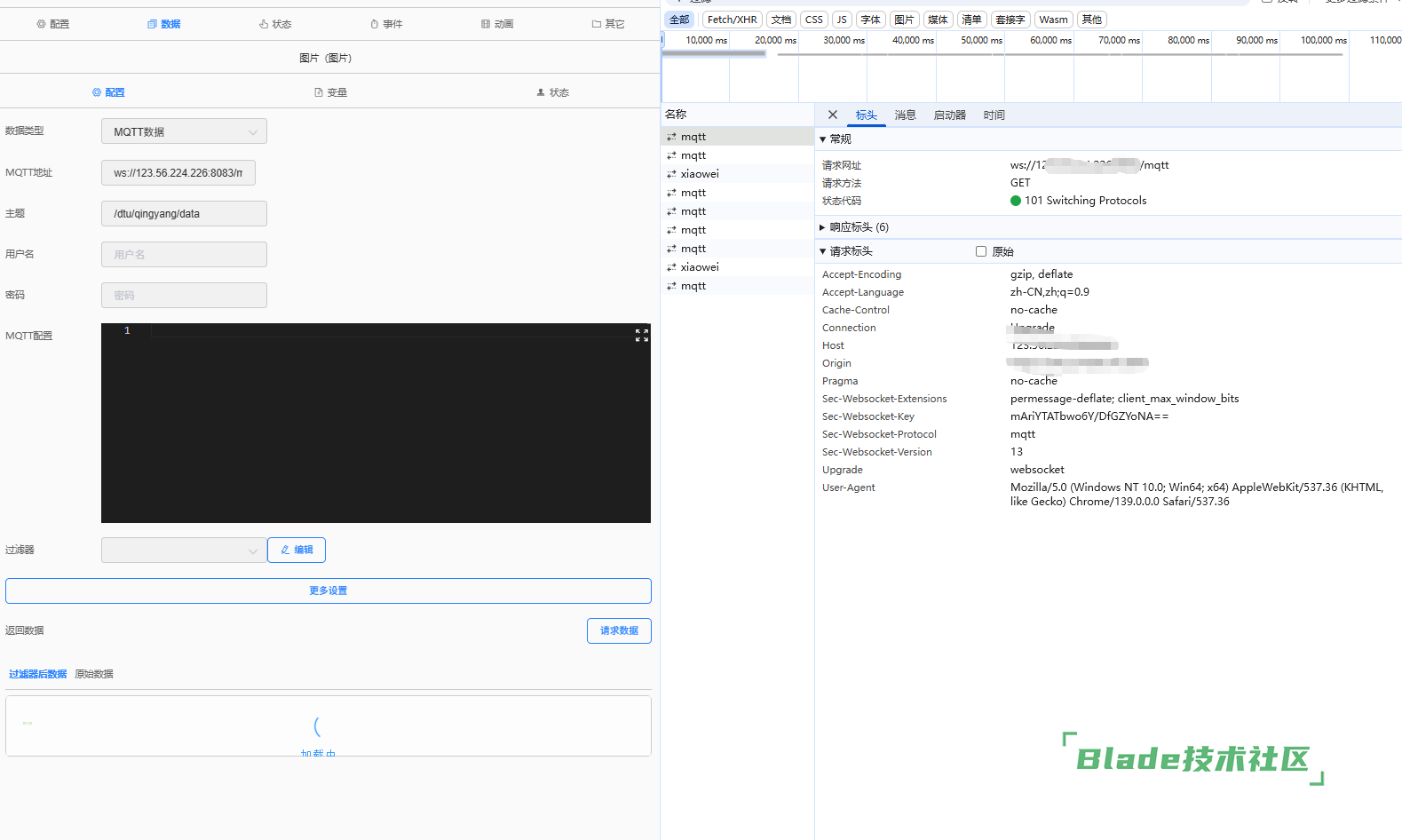Image resolution: width=1402 pixels, height=840 pixels.
Task: Filter network requests by 套接字
Action: tap(1010, 20)
